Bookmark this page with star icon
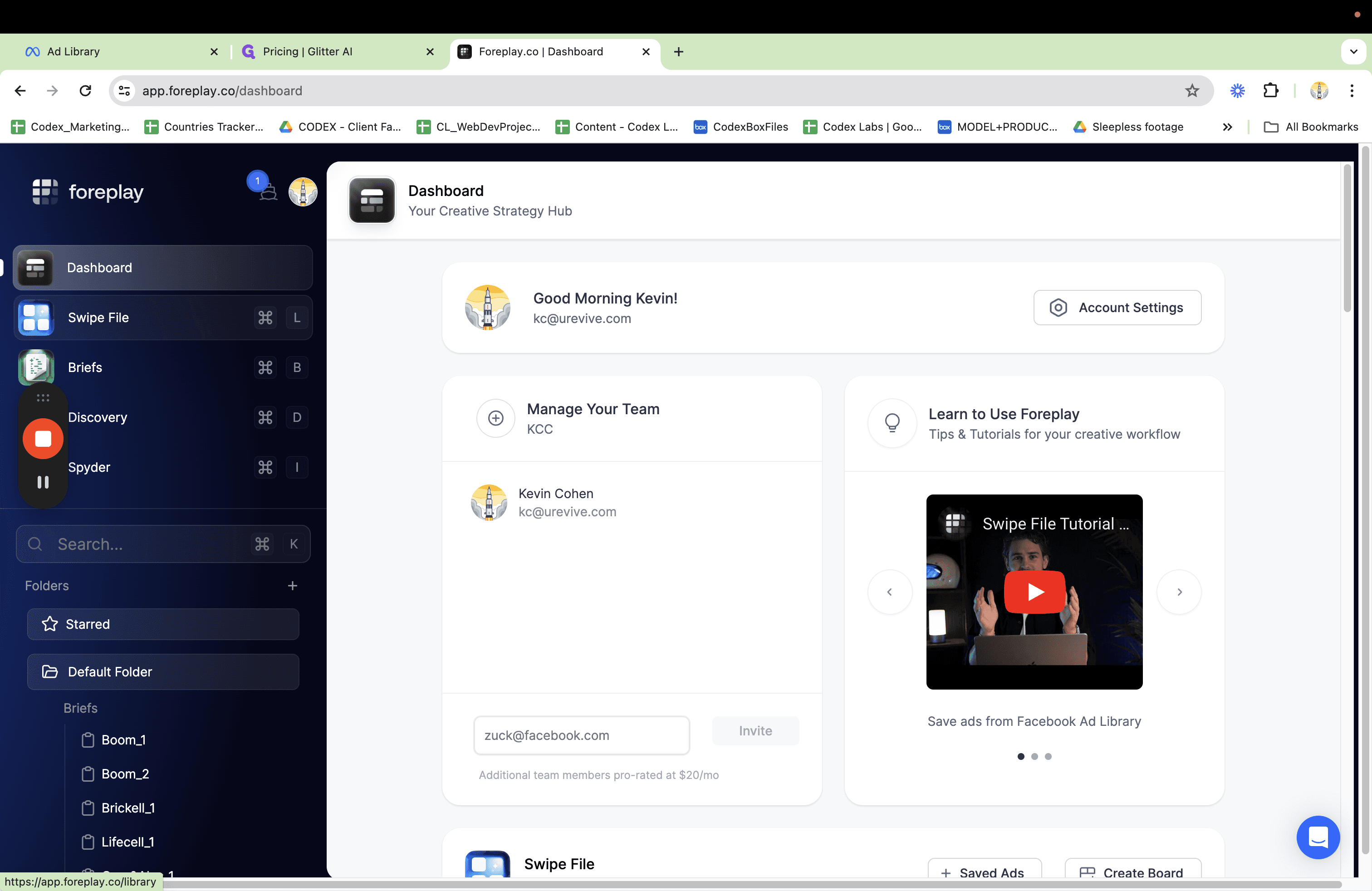 point(1192,90)
